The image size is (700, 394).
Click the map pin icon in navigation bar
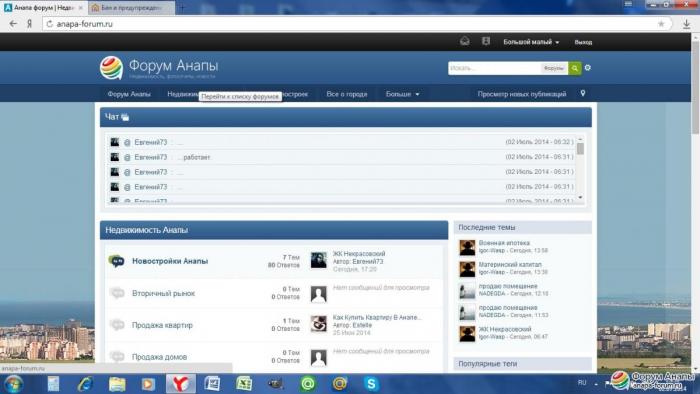(583, 93)
